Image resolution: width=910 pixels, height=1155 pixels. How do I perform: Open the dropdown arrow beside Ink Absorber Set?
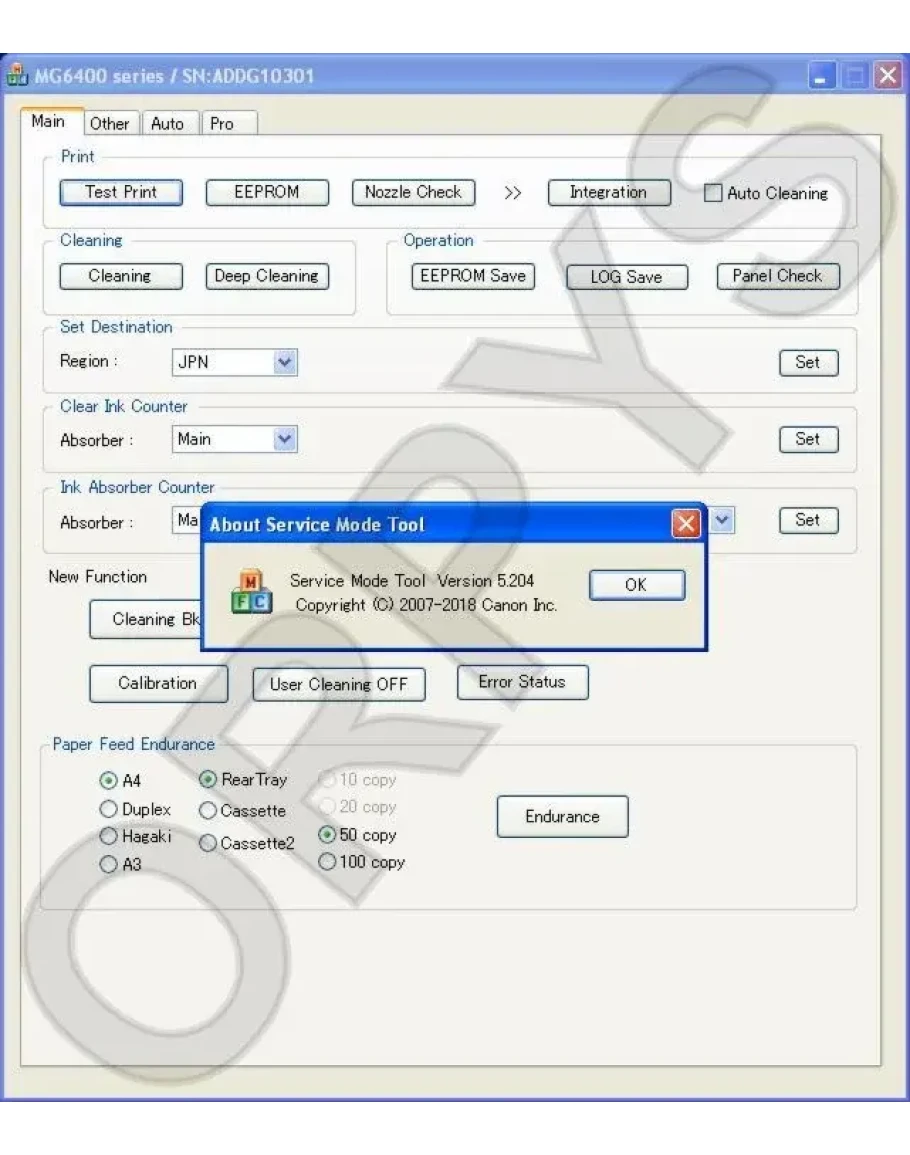(723, 520)
